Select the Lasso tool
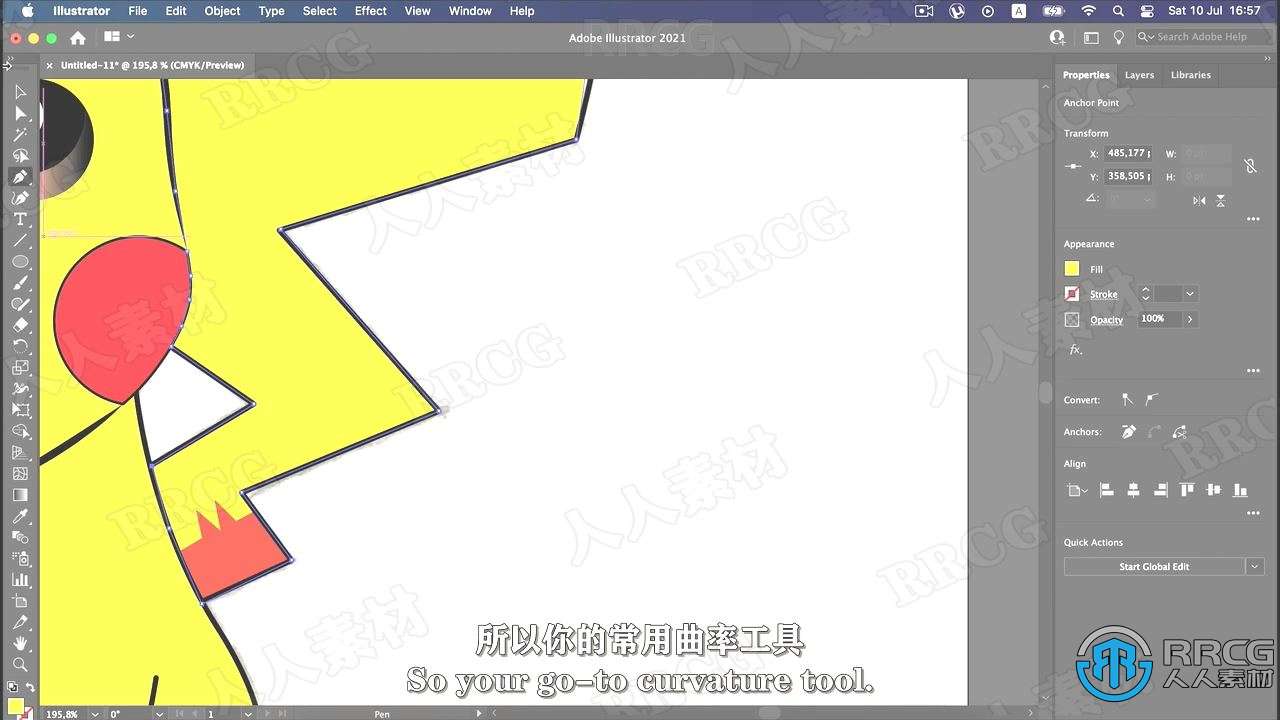 click(x=20, y=155)
